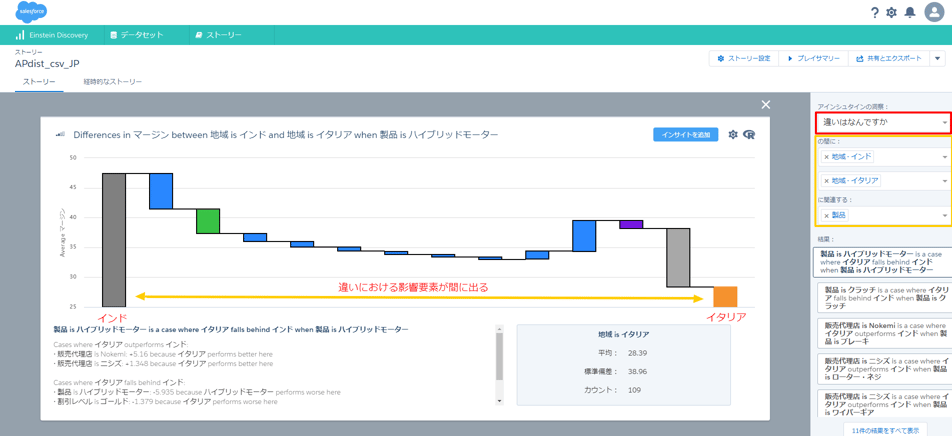Close the insight panel with the X
Viewport: 952px width, 436px height.
[766, 104]
